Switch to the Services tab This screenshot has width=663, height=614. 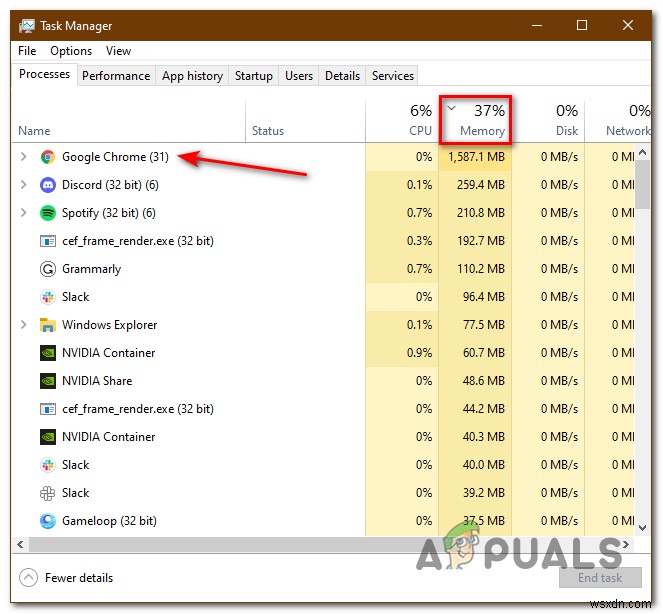click(x=393, y=76)
